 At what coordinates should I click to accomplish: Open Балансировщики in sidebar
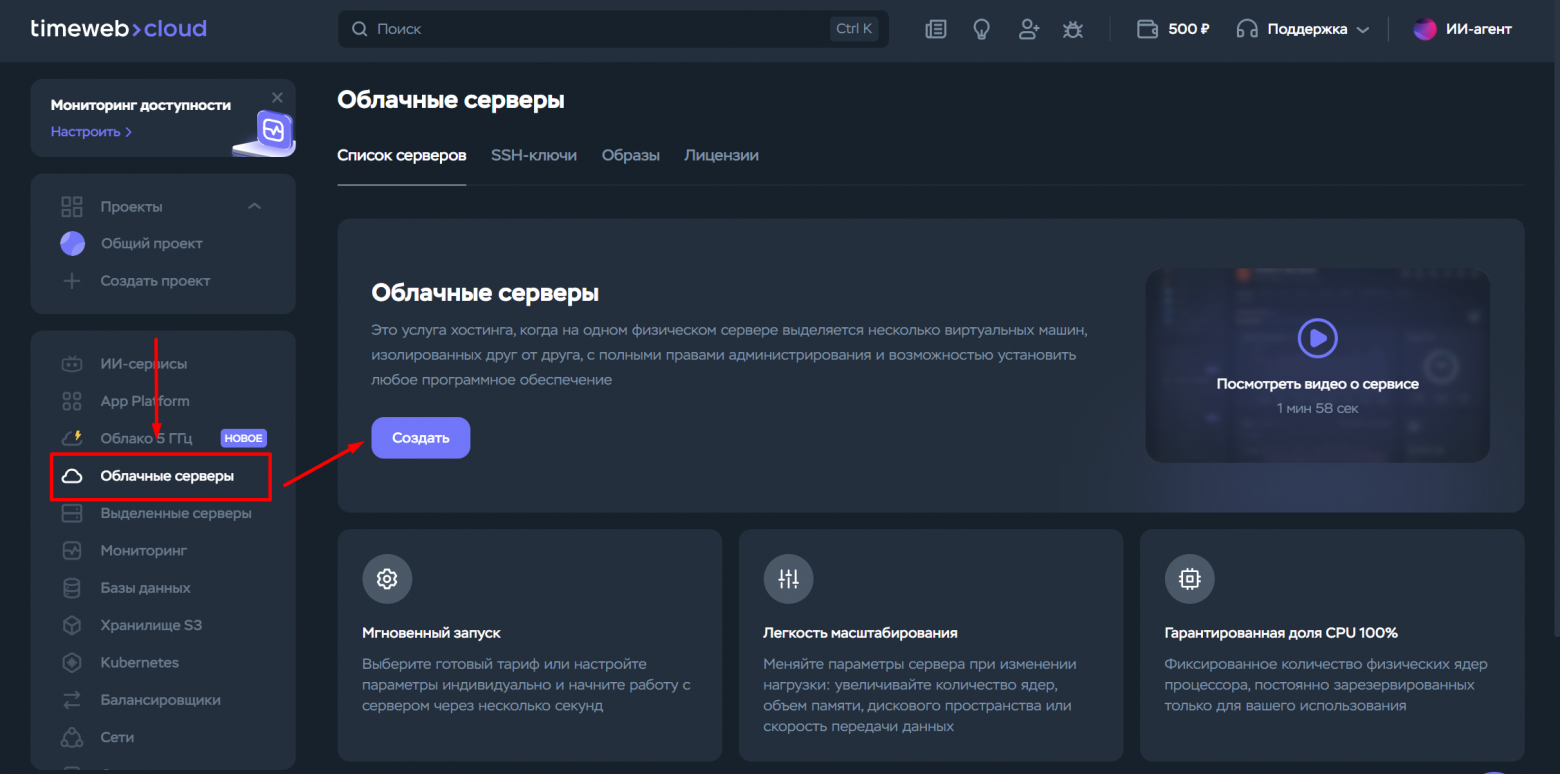(x=160, y=700)
